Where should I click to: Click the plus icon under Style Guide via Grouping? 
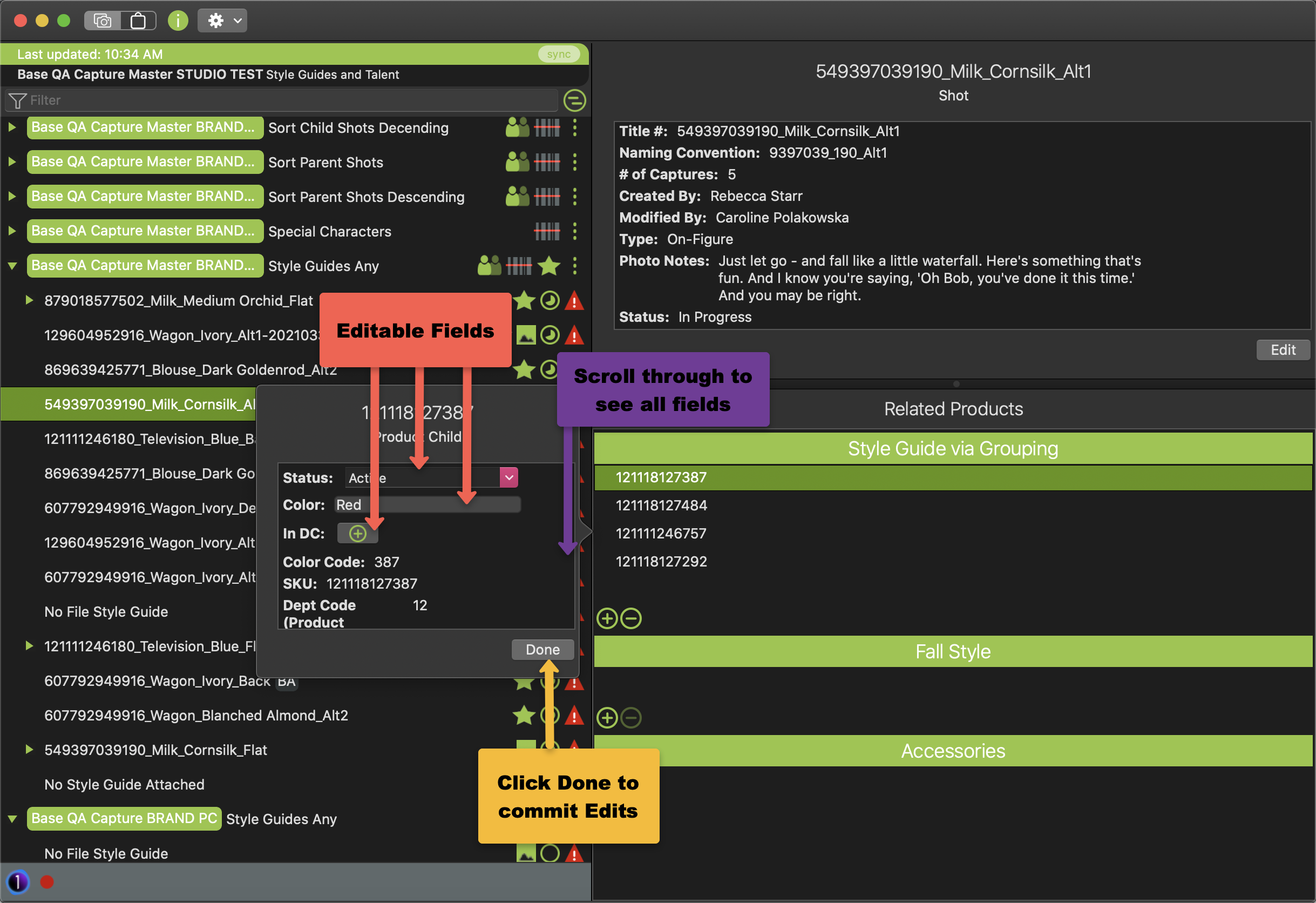tap(607, 618)
